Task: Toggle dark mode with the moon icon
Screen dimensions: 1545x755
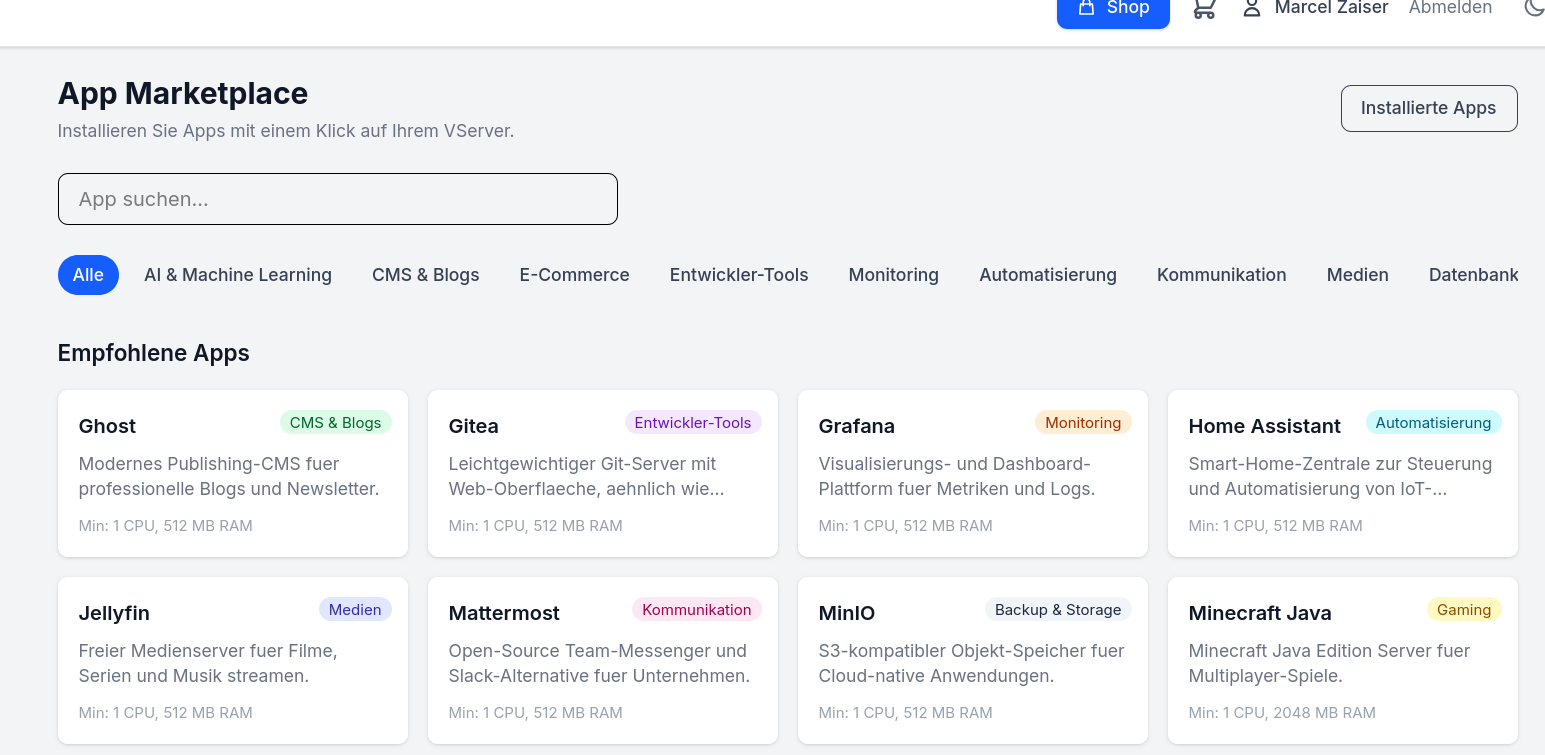Action: click(1534, 8)
